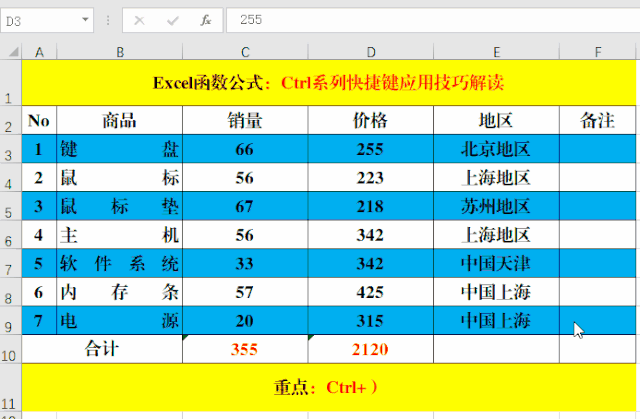This screenshot has width=640, height=419.
Task: Click the '备注' header cell
Action: coord(598,120)
